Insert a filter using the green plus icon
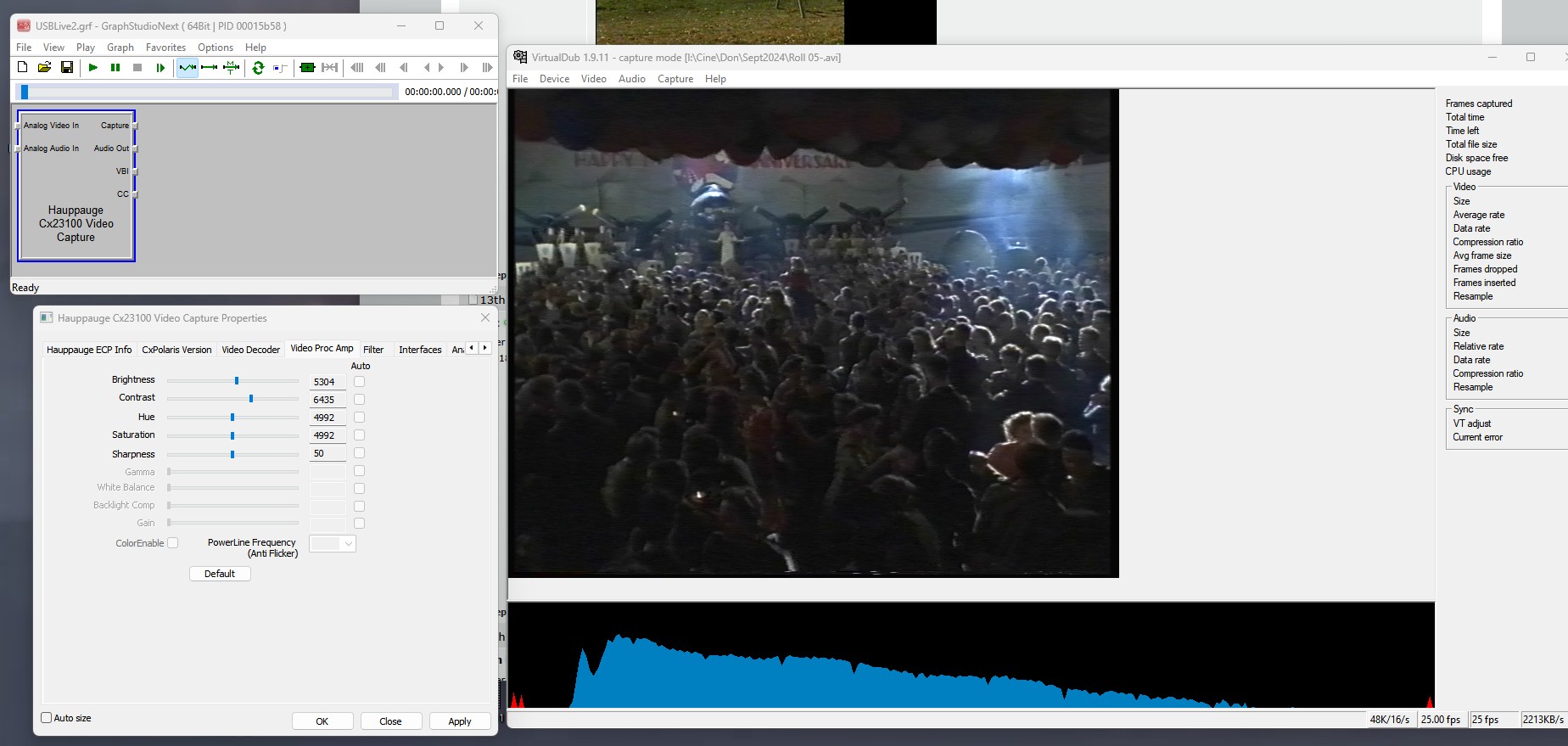1568x746 pixels. 308,67
